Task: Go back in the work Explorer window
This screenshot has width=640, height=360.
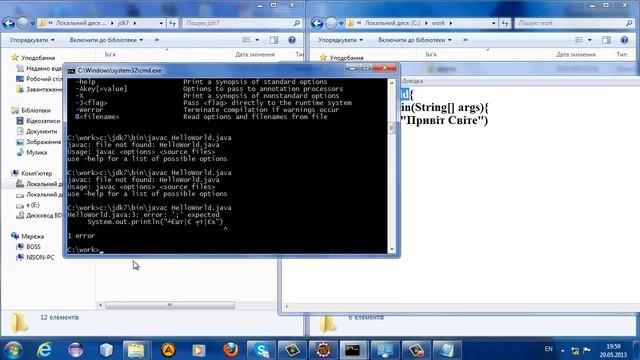Action: pos(317,23)
